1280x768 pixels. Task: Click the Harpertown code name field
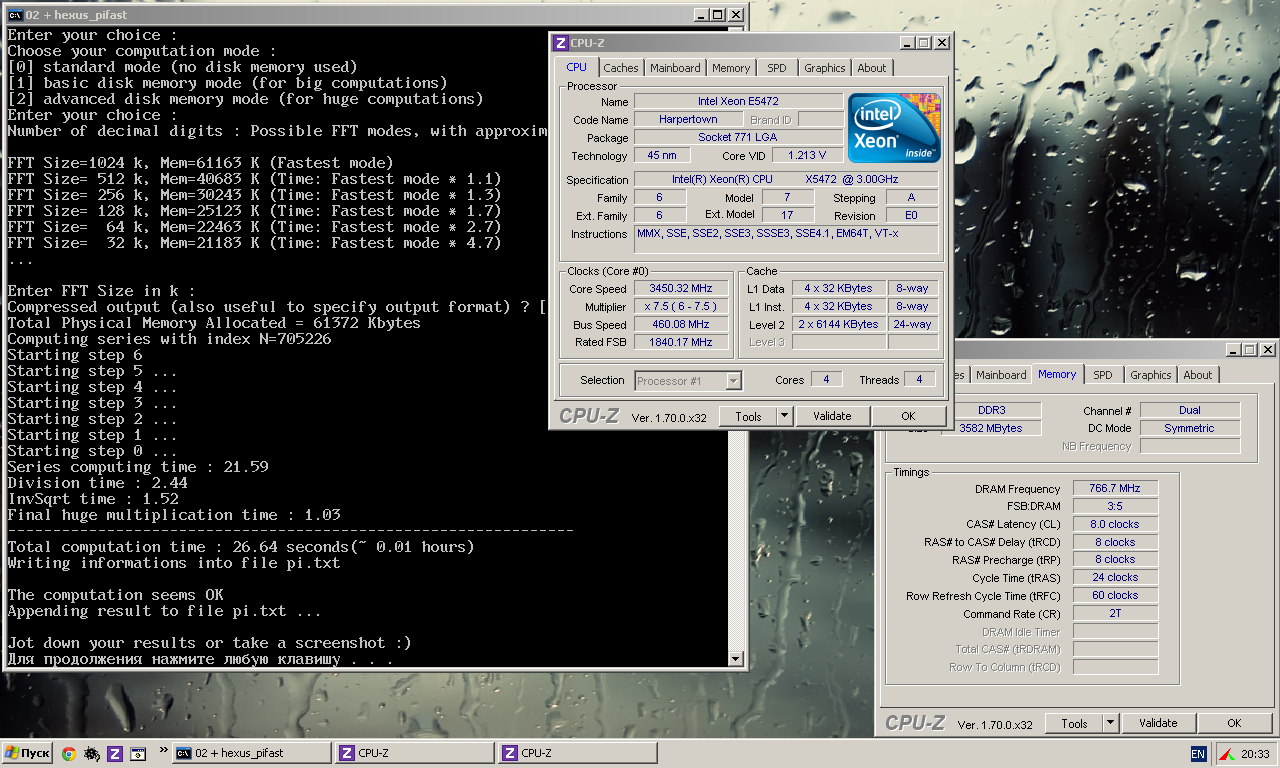click(687, 120)
